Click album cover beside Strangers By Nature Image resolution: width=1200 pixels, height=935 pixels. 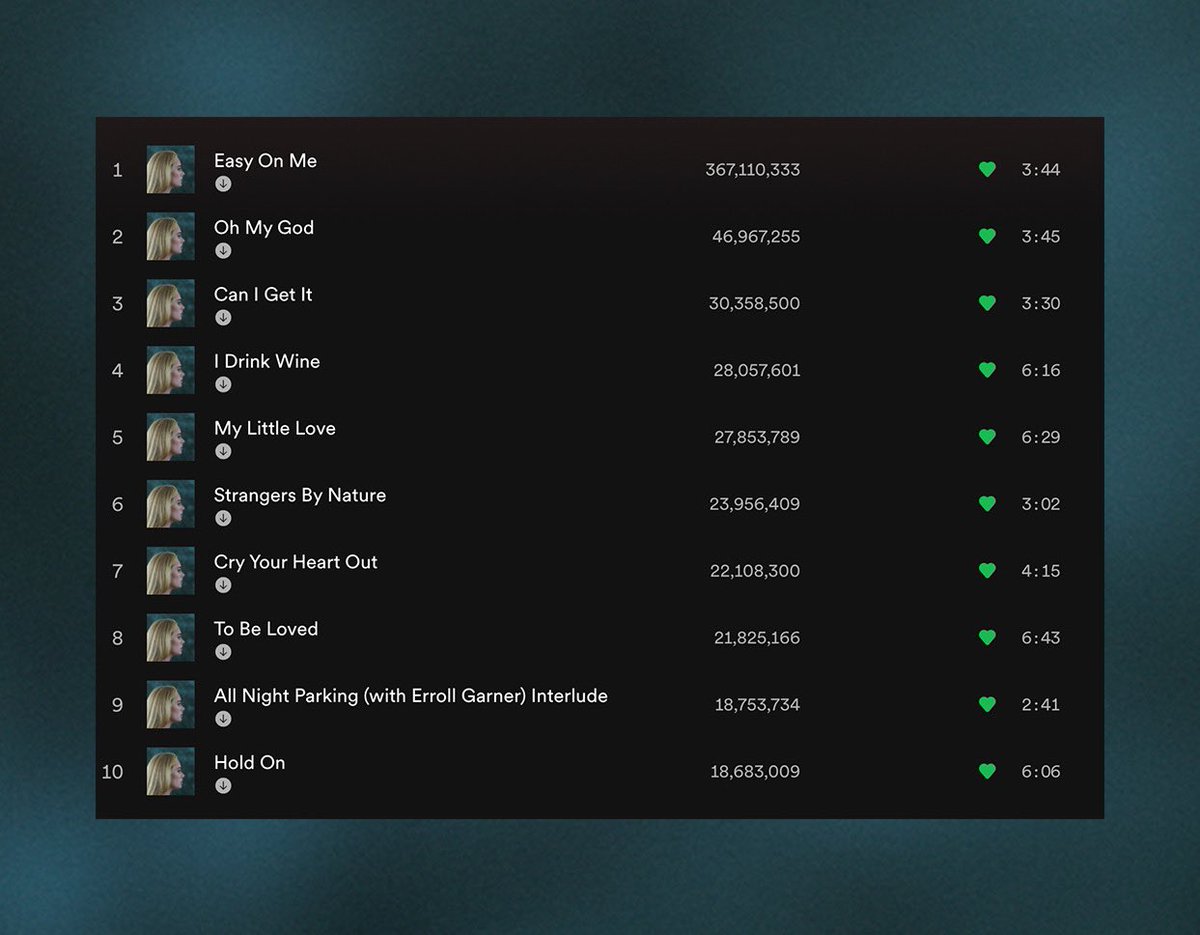click(x=171, y=504)
